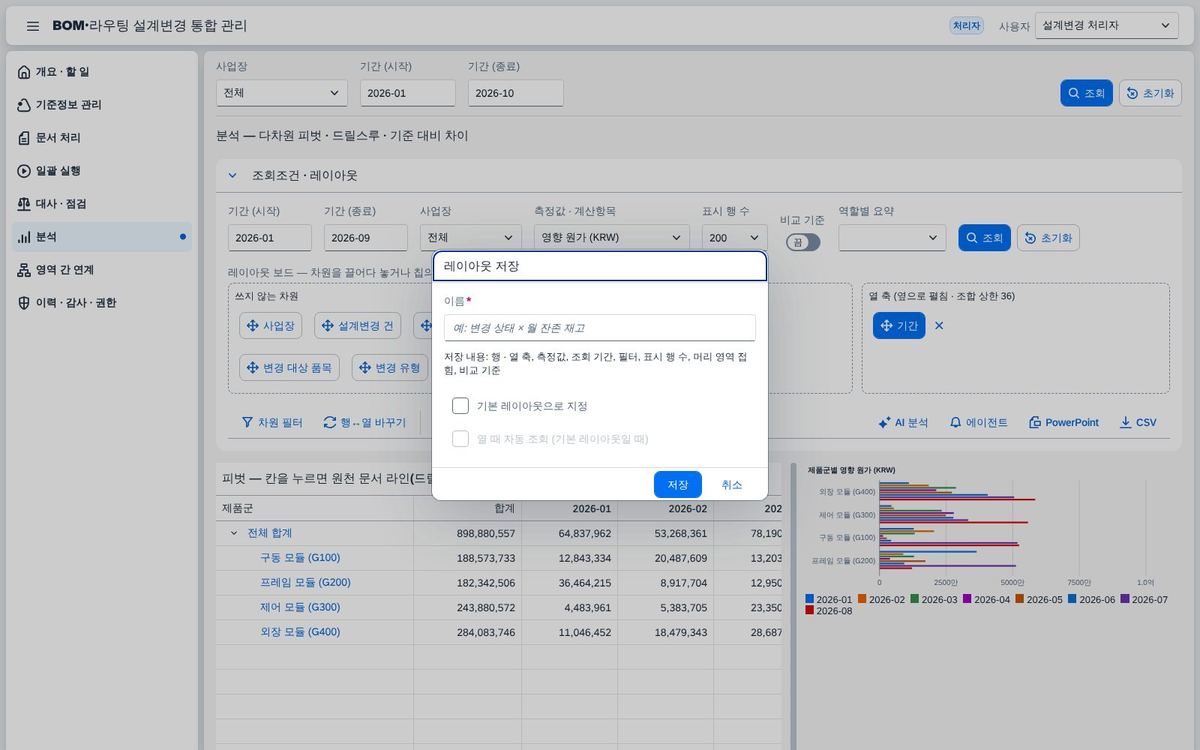The height and width of the screenshot is (750, 1200).
Task: Export to PowerPoint
Action: click(x=1063, y=423)
